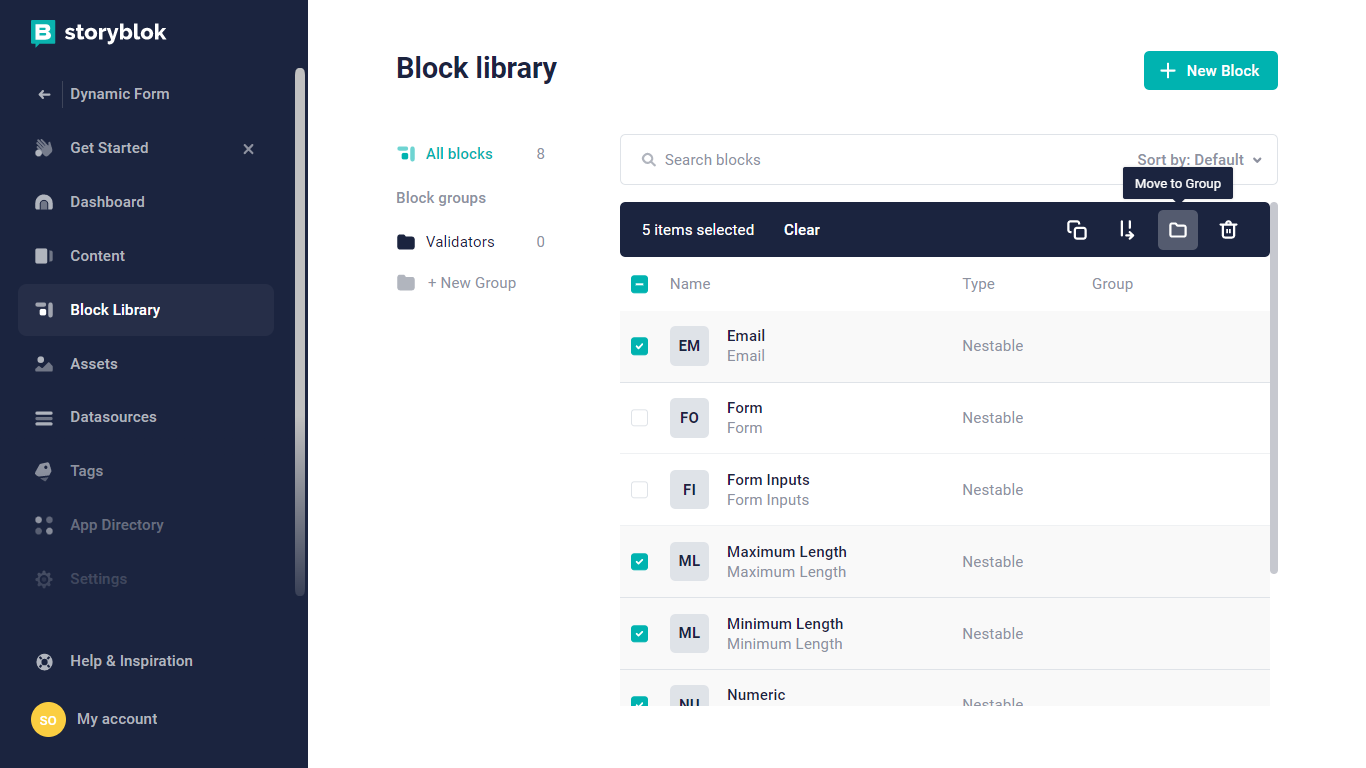Click the Name column header
The width and height of the screenshot is (1366, 768).
pyautogui.click(x=690, y=284)
